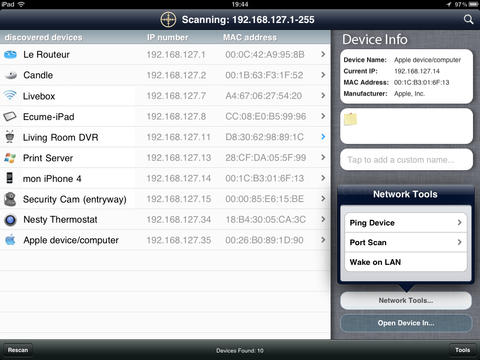This screenshot has width=480, height=360.
Task: Tap IP address 192.168.127.2
Action: coord(176,75)
